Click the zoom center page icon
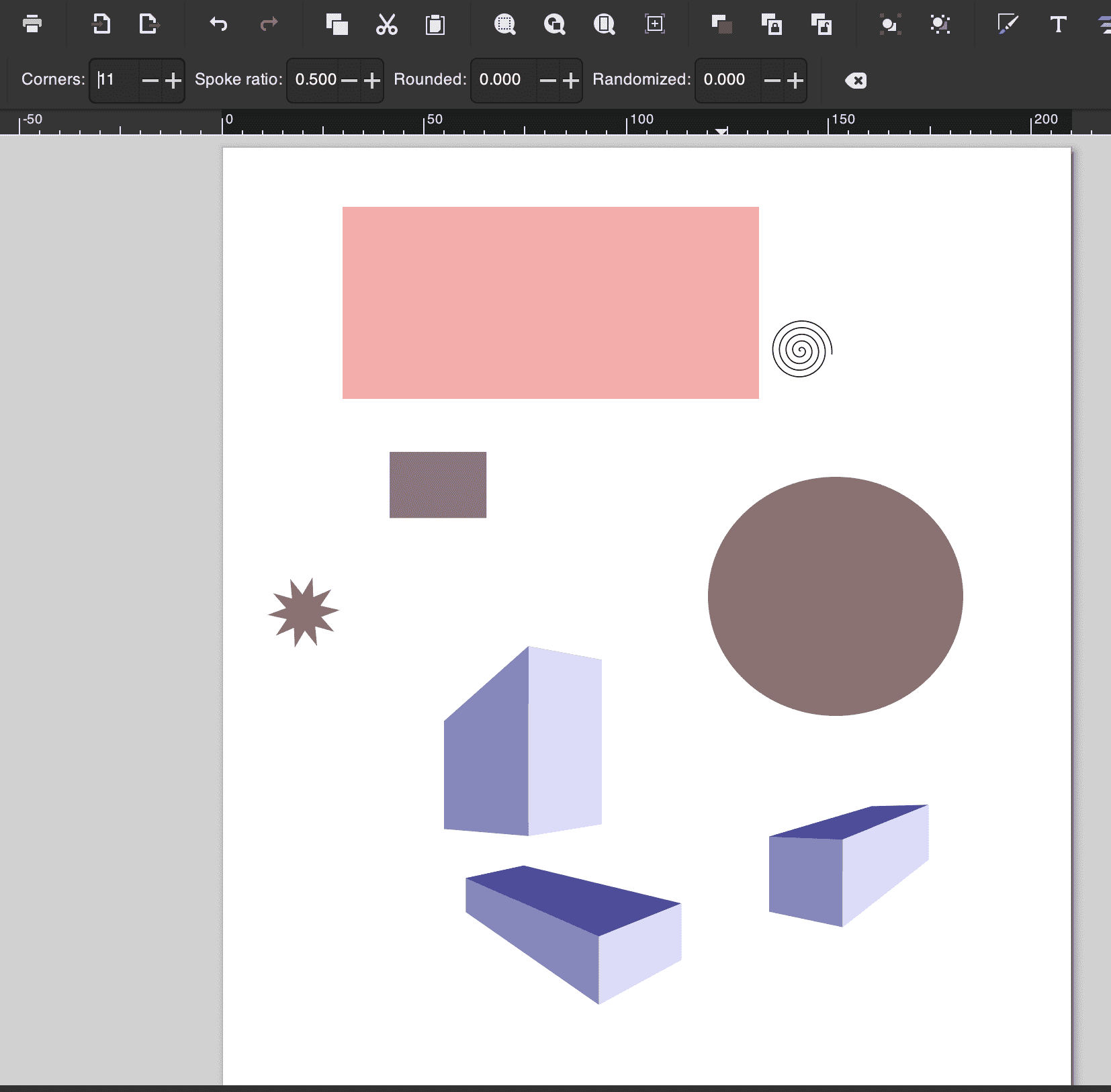Screen dimensions: 1111x1092 coord(655,24)
